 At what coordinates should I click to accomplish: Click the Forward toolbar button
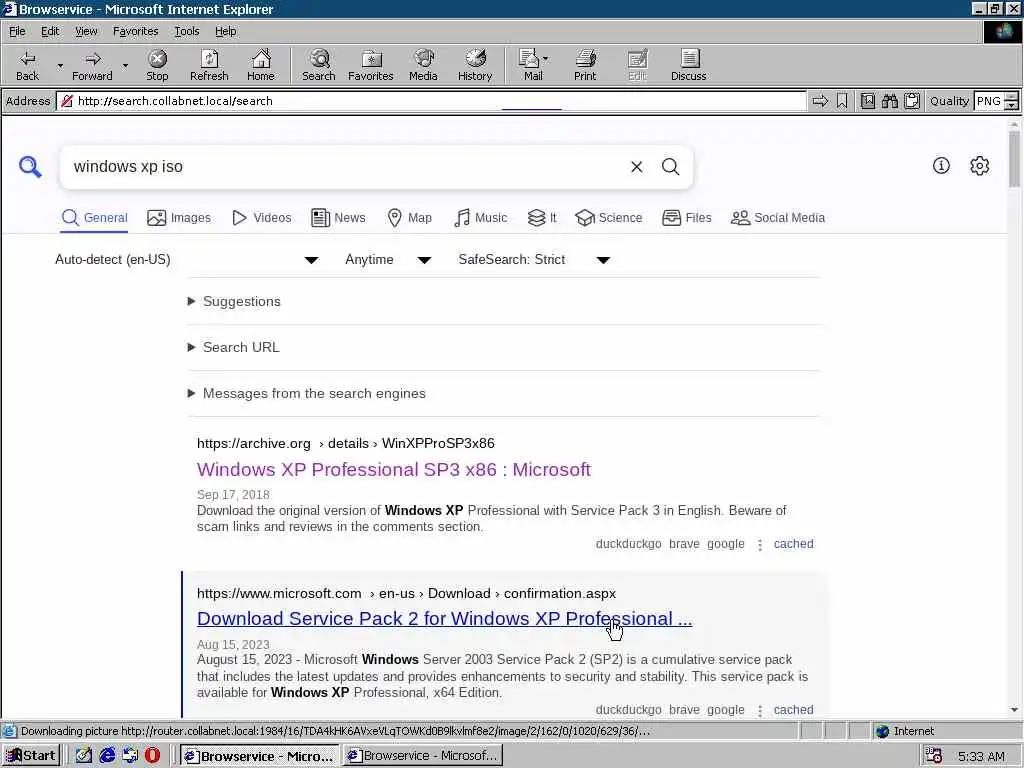pos(92,65)
